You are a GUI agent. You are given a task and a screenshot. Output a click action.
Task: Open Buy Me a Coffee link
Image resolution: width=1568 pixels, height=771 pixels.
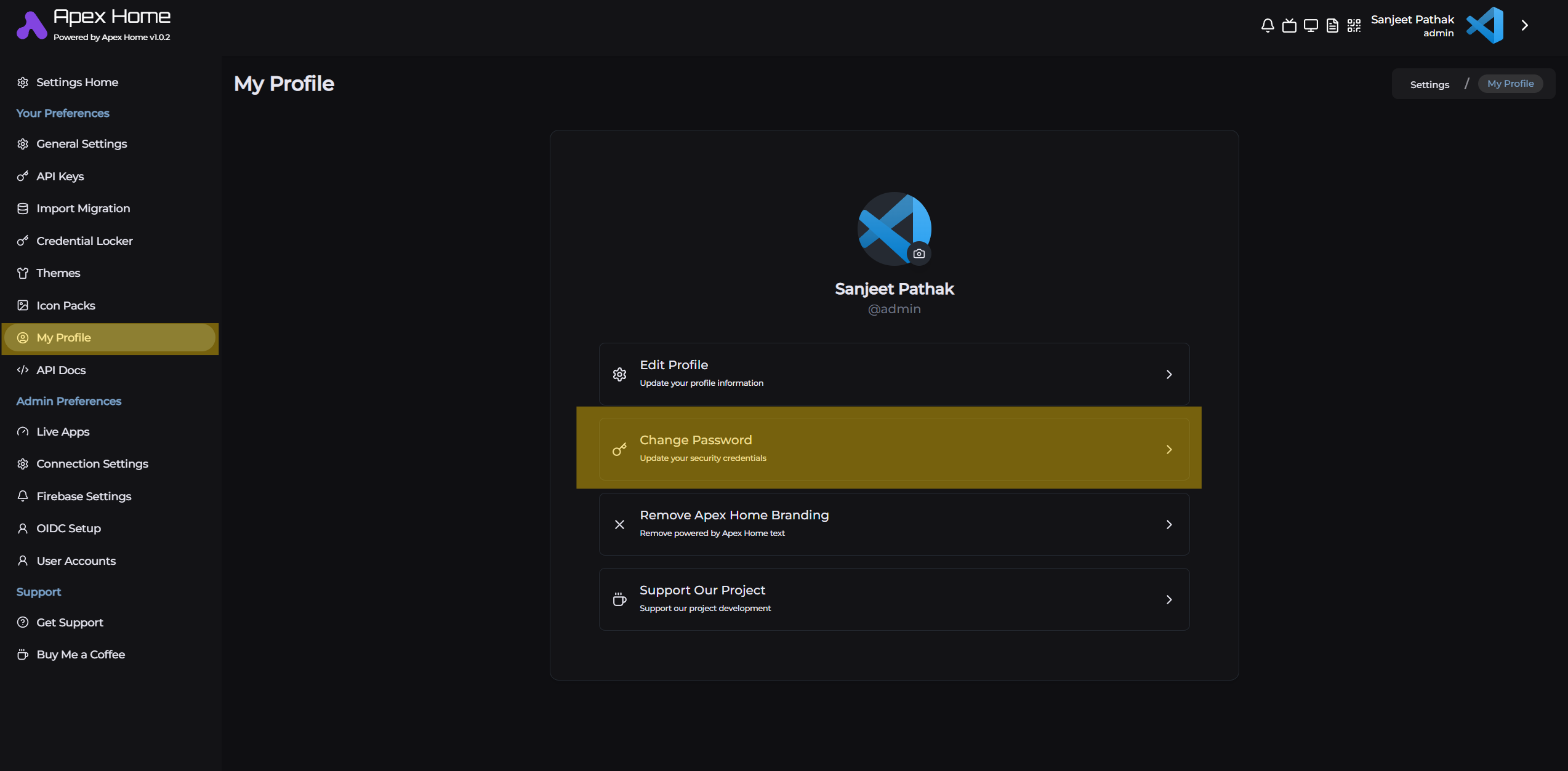point(80,655)
